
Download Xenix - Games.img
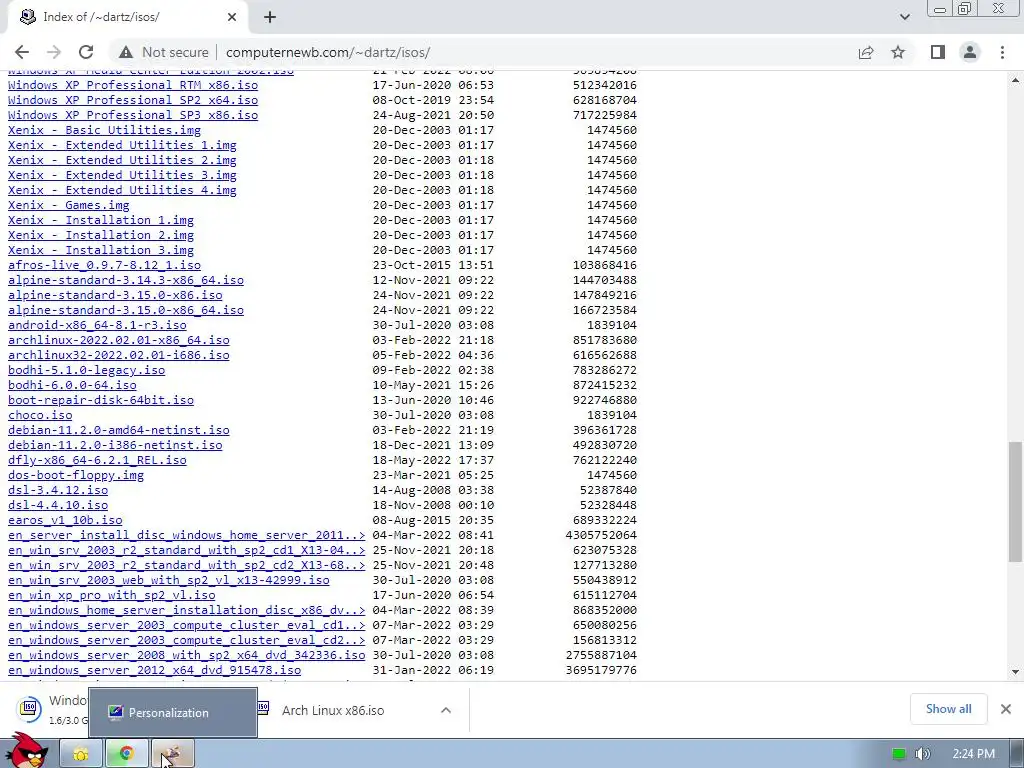pyautogui.click(x=69, y=205)
